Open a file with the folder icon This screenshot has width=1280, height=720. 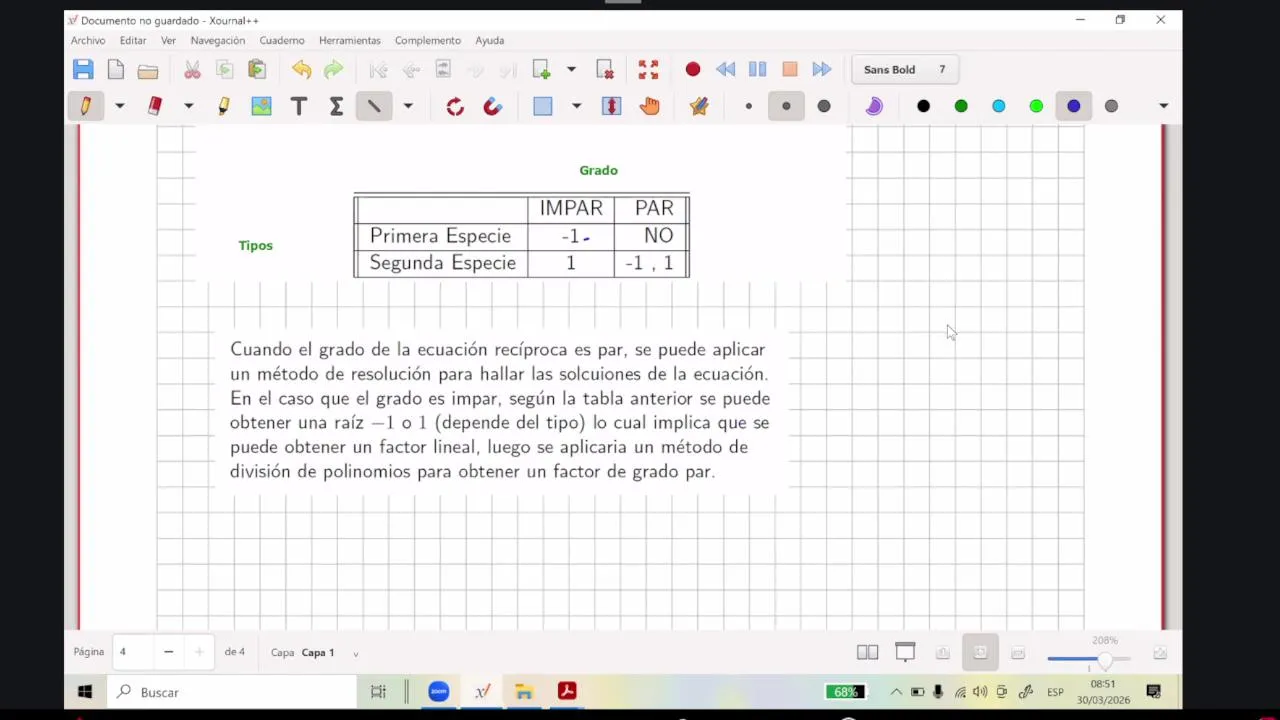(x=148, y=70)
